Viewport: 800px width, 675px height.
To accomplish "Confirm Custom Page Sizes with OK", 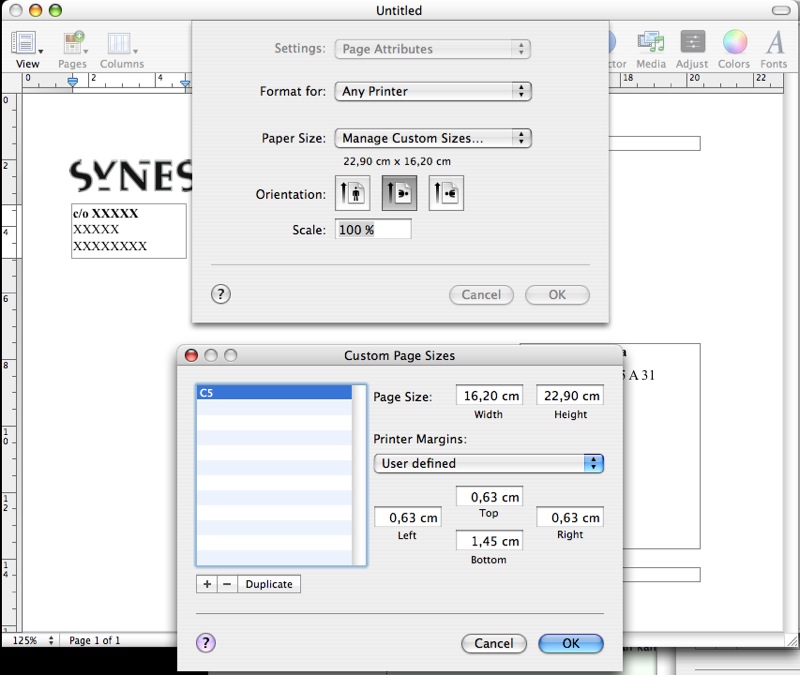I will 571,643.
